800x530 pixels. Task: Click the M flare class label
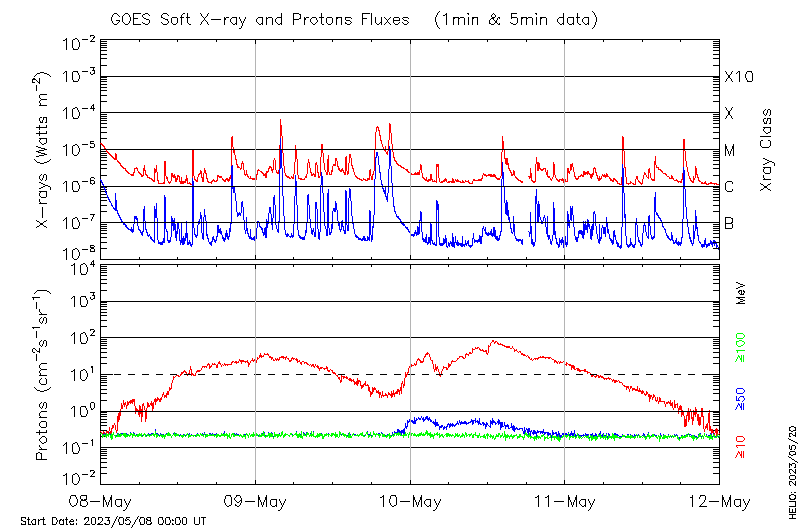coord(730,151)
